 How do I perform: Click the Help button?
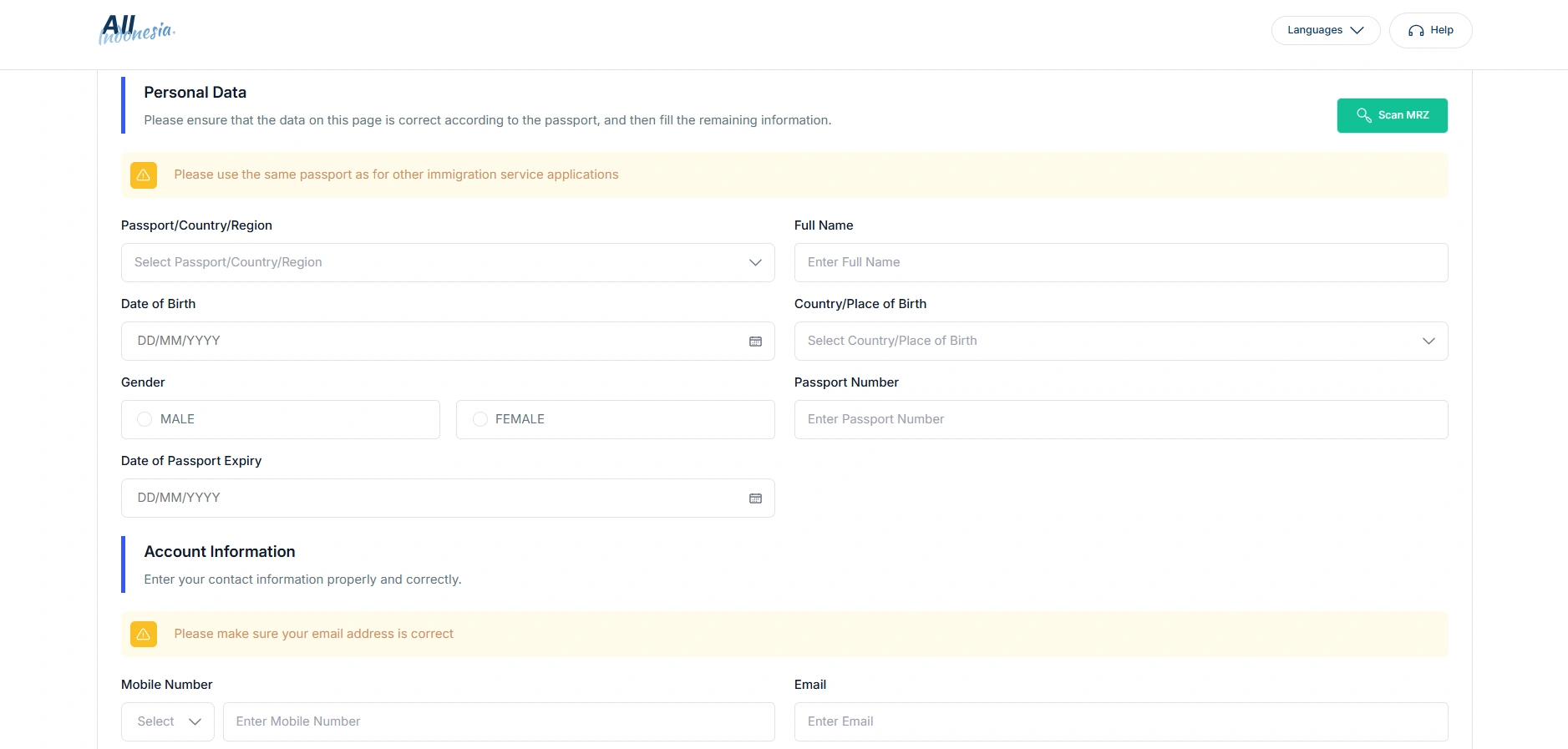(1430, 30)
